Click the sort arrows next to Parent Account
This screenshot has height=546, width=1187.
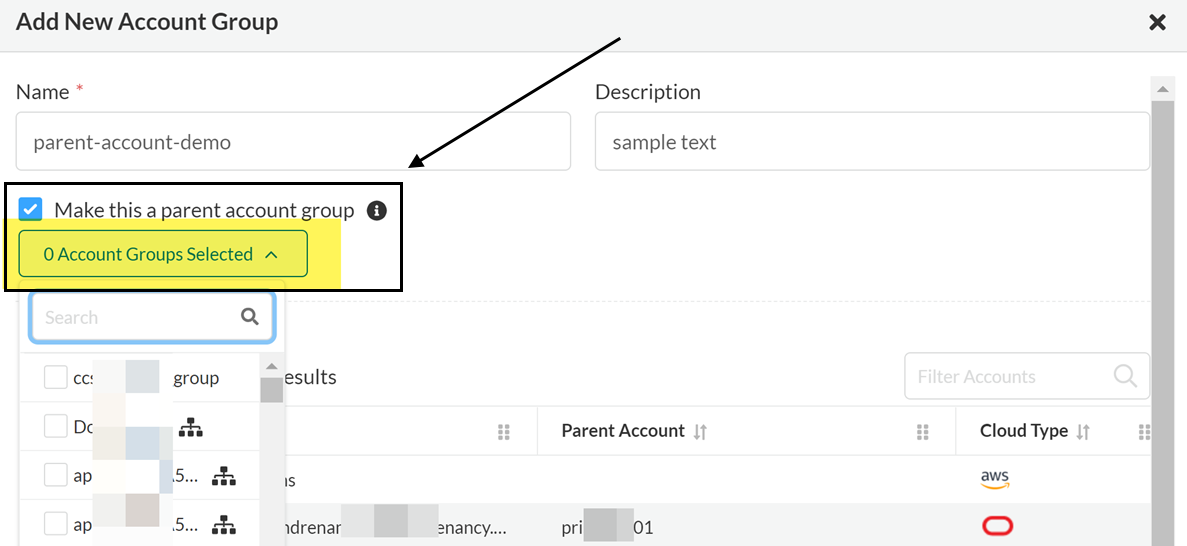click(701, 431)
